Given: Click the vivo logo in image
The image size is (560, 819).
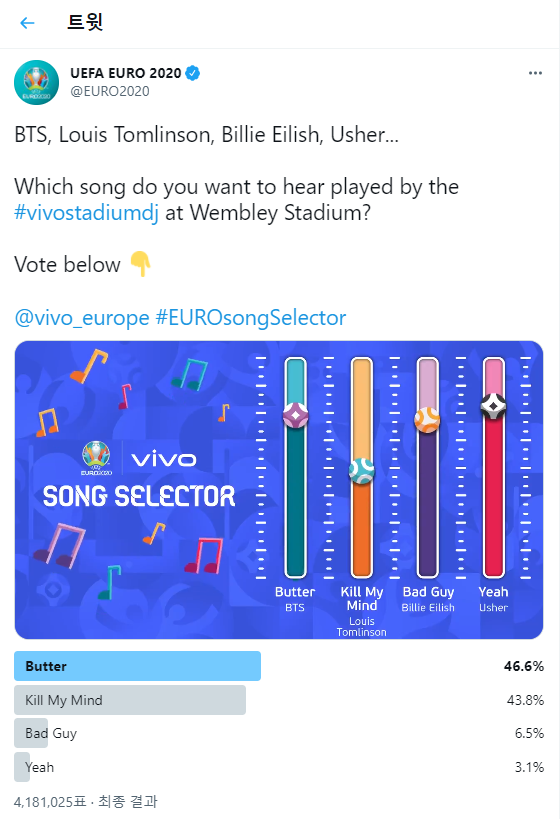Looking at the screenshot, I should click(164, 460).
